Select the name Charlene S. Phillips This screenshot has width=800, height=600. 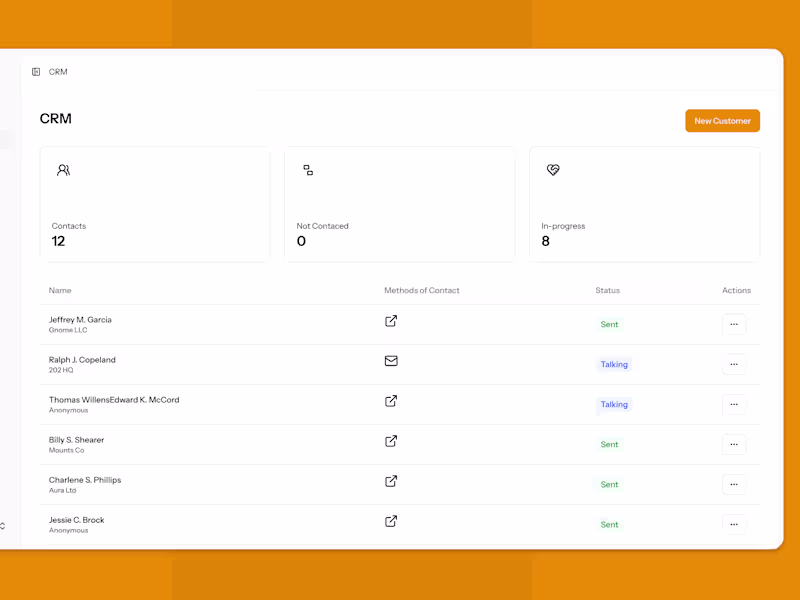click(85, 480)
